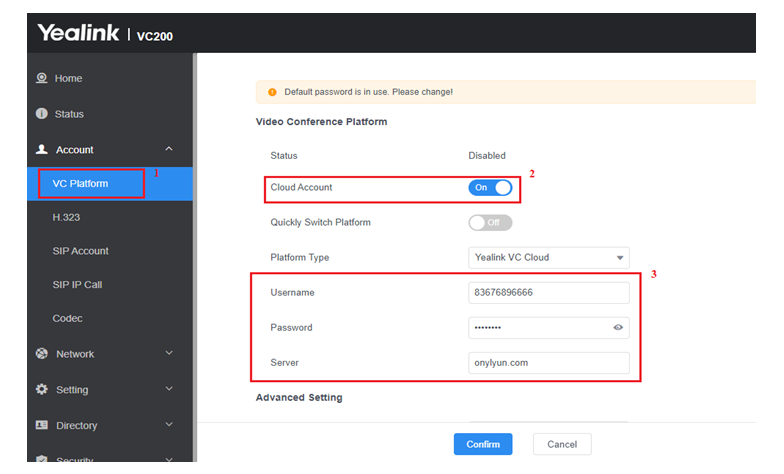Click the Confirm button
The image size is (784, 474).
pos(483,444)
